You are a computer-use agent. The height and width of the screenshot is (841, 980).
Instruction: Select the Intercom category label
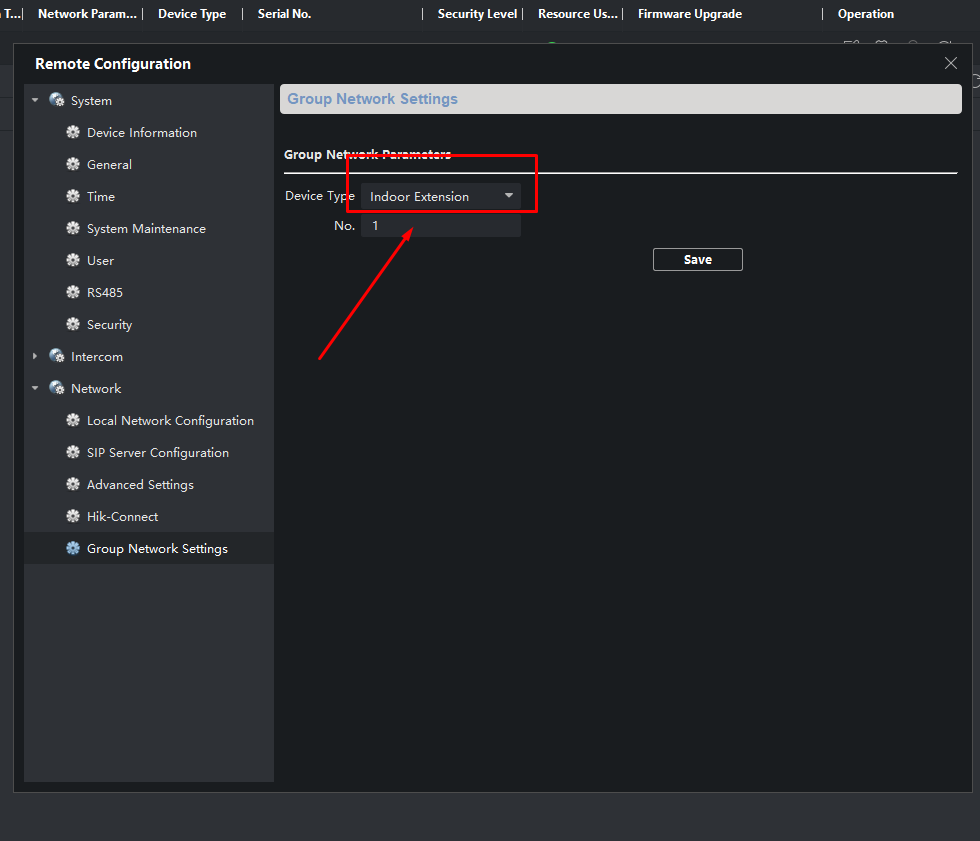point(97,357)
